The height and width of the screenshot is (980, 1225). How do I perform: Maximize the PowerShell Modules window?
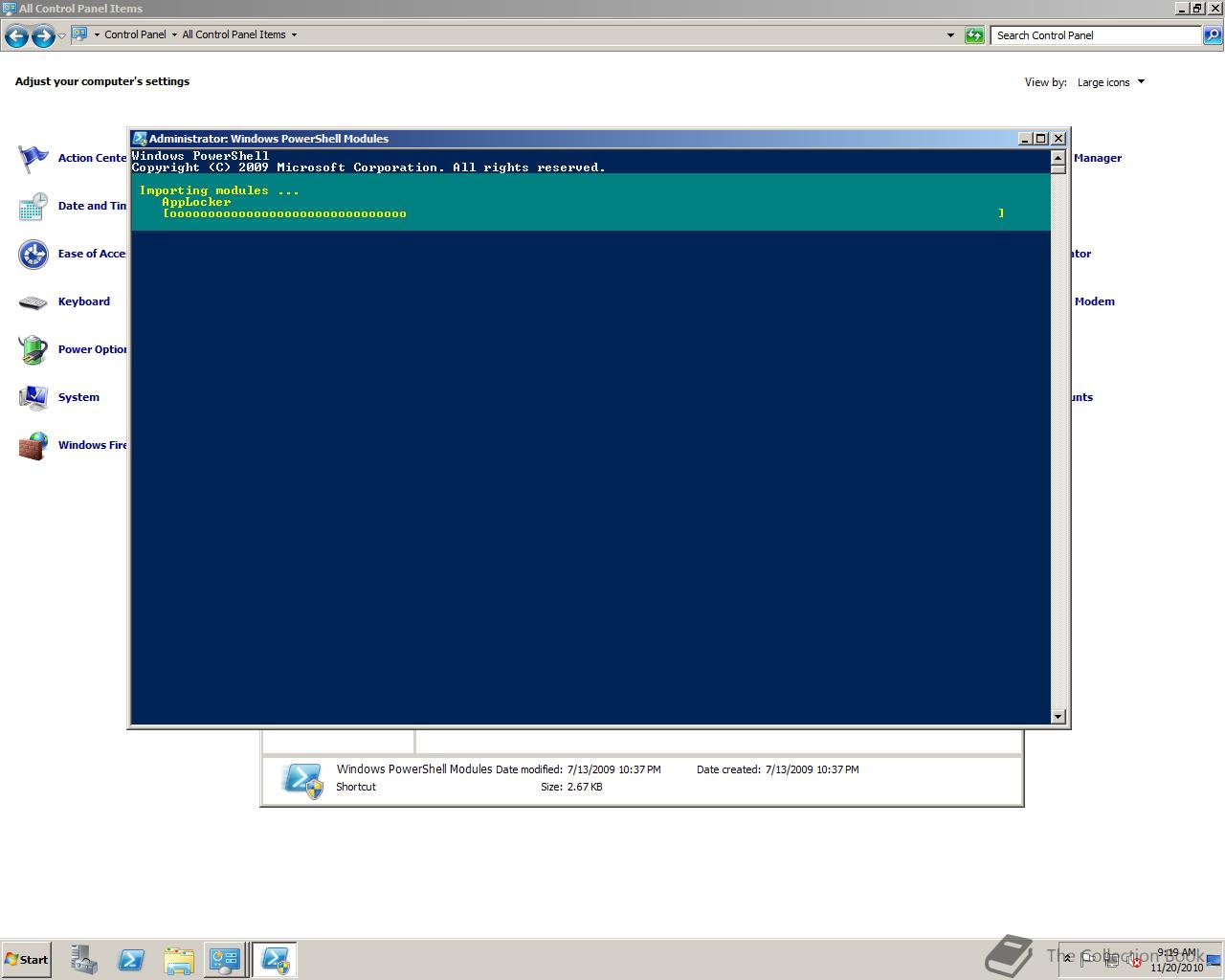point(1041,139)
